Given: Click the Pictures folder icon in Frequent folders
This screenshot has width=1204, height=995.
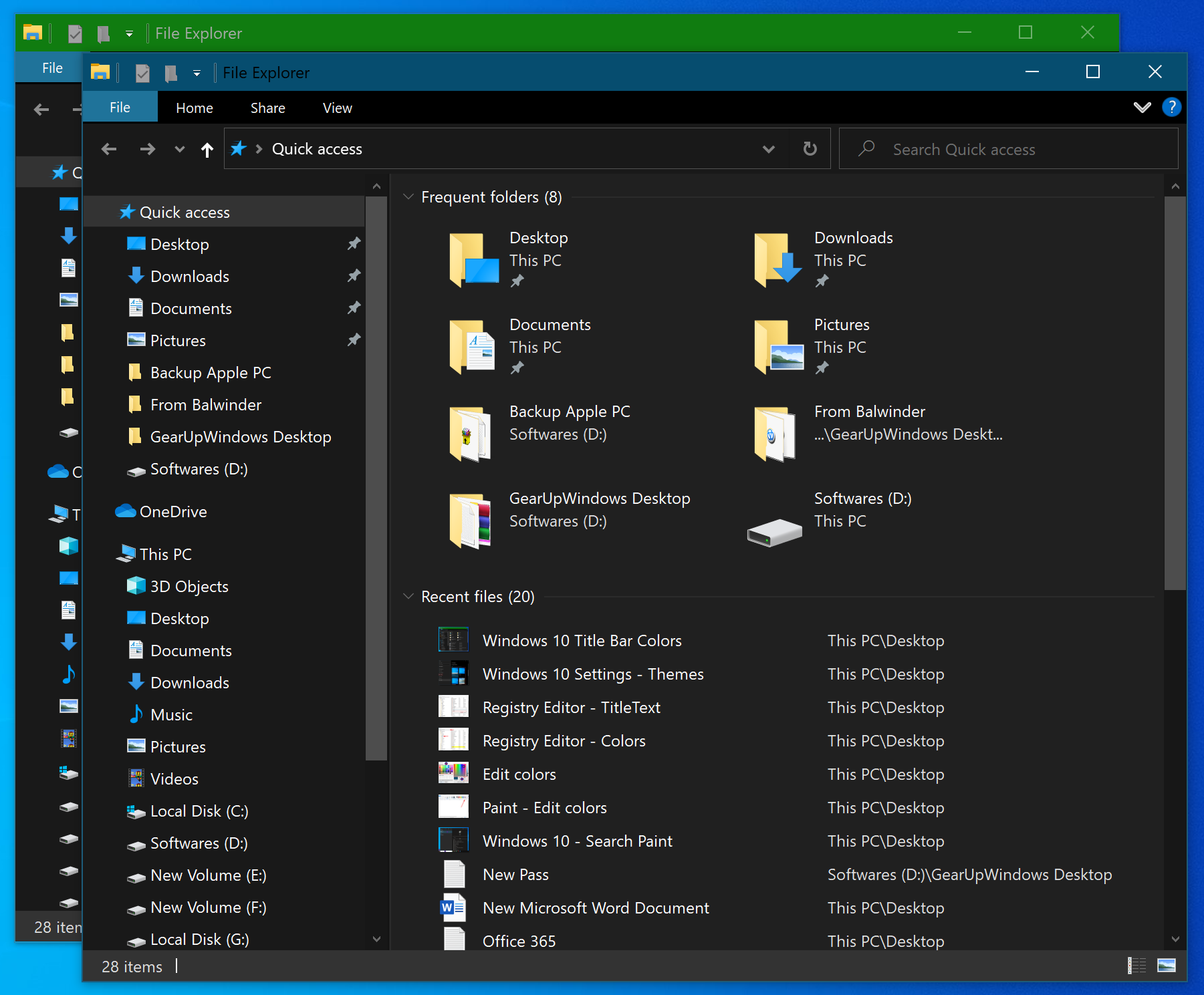Looking at the screenshot, I should coord(779,347).
